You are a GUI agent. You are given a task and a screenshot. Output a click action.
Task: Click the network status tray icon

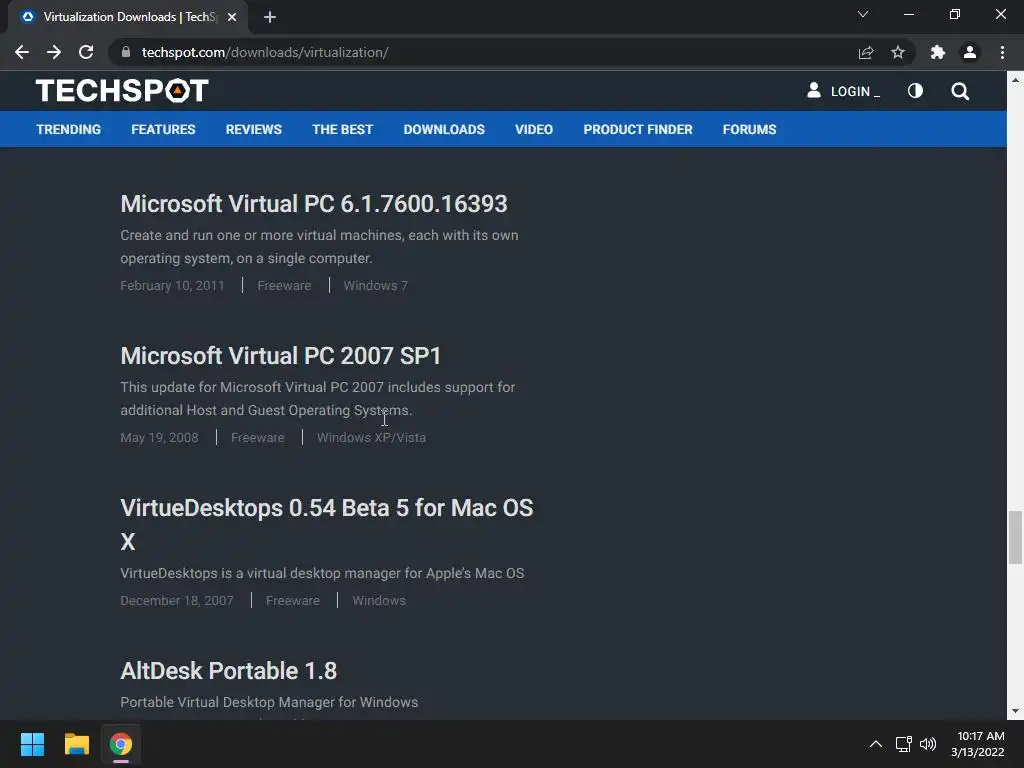pos(903,744)
